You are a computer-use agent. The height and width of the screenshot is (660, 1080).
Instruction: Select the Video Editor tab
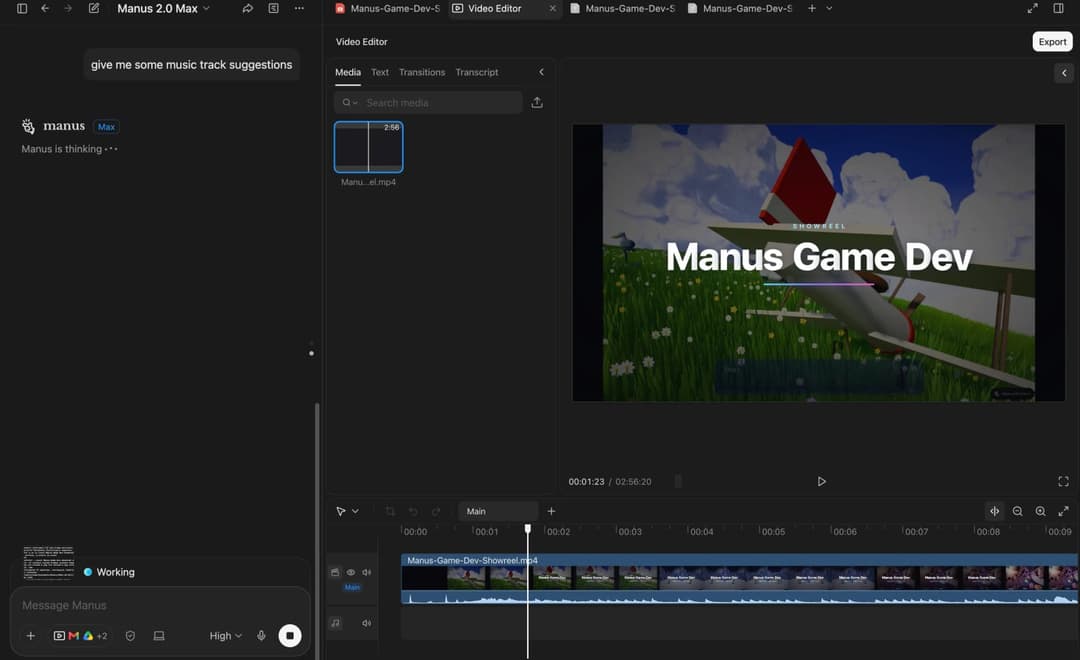click(x=495, y=8)
